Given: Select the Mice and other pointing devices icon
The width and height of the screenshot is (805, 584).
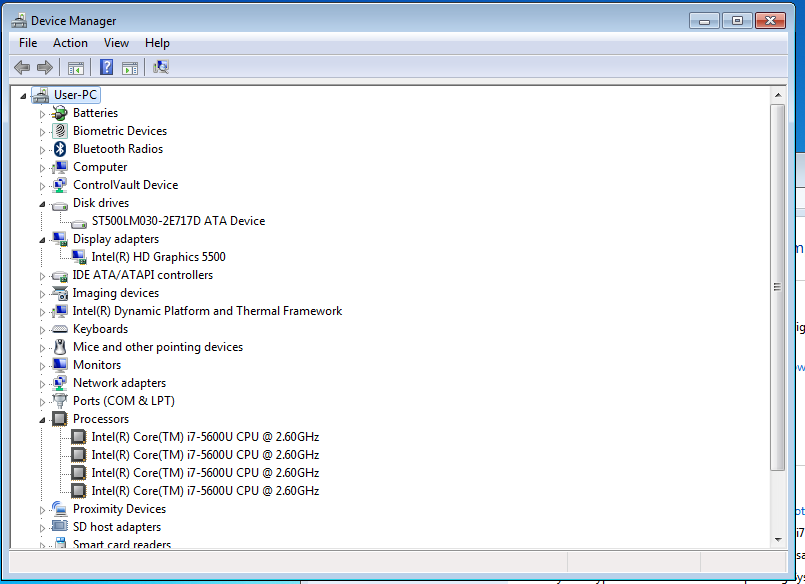Looking at the screenshot, I should (x=60, y=347).
